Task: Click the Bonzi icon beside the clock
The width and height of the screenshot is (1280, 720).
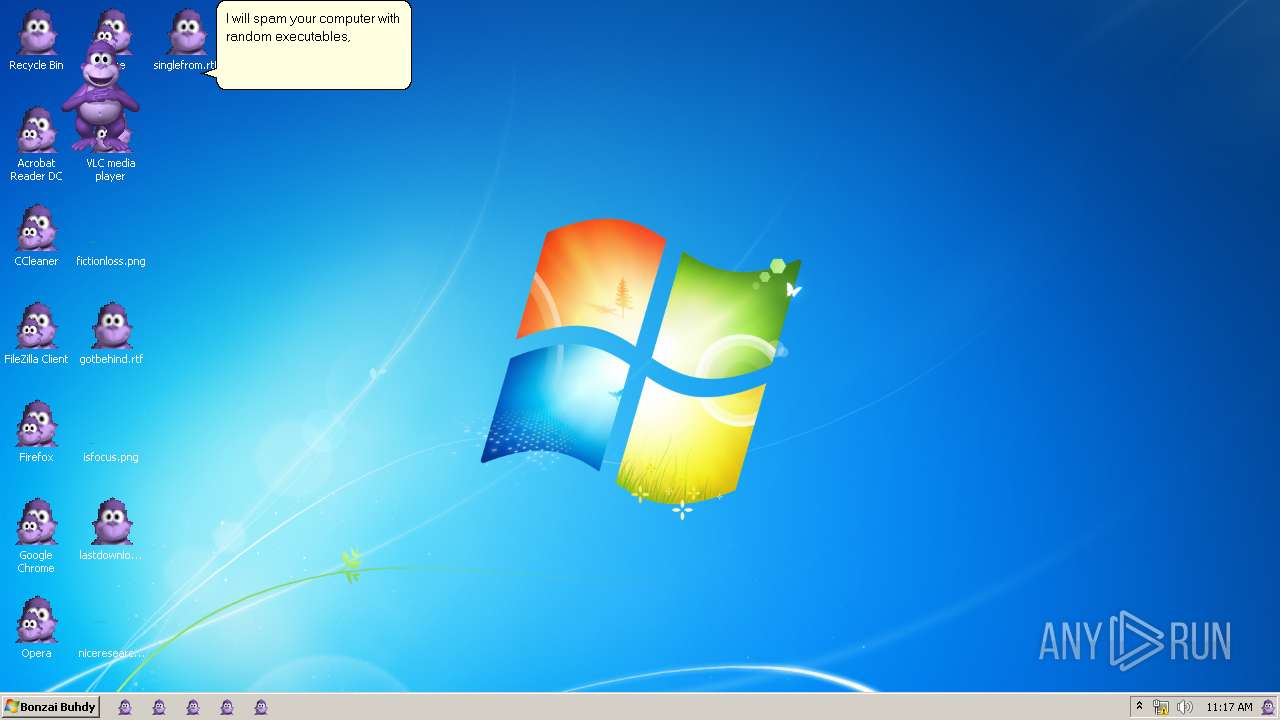Action: (1268, 707)
